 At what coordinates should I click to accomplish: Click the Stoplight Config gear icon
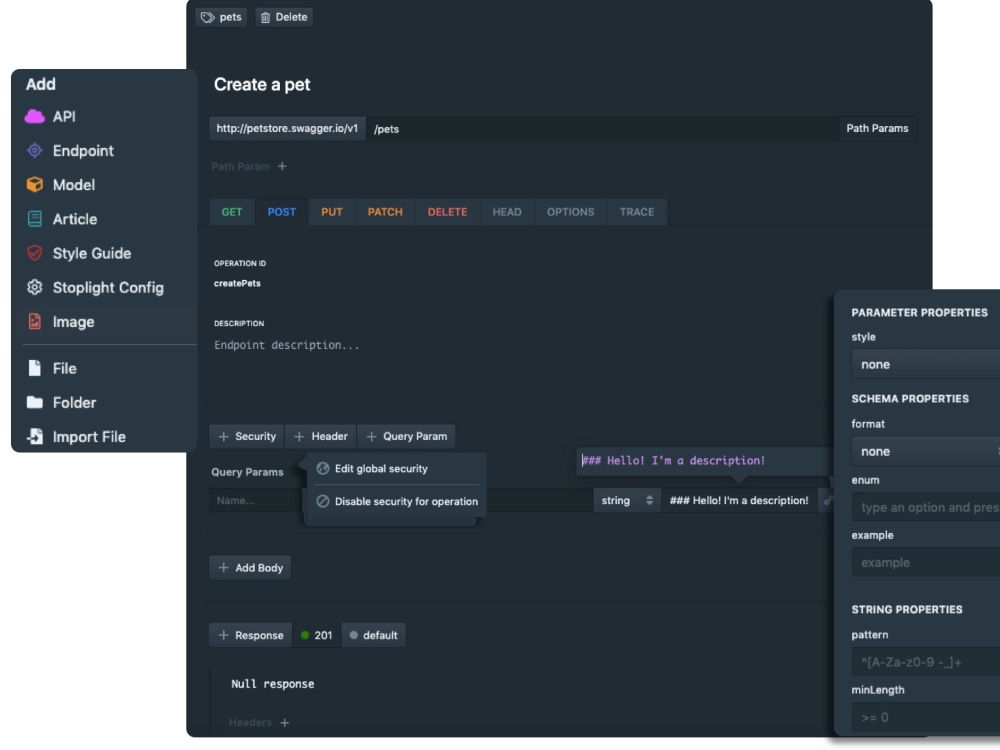(34, 288)
